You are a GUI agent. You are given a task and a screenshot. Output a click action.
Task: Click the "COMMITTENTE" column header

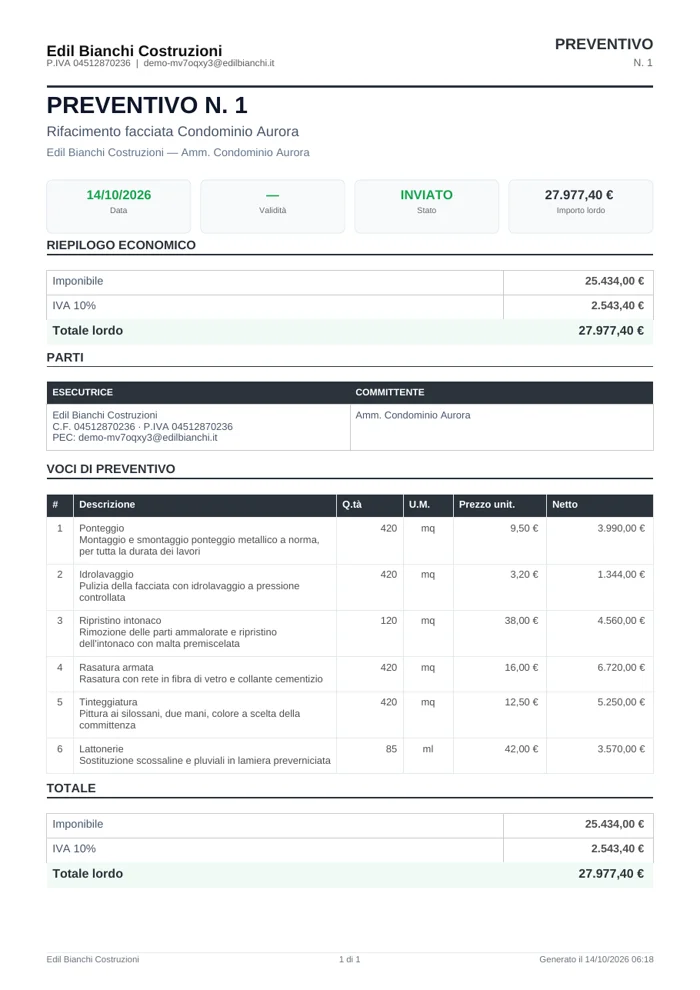[389, 392]
